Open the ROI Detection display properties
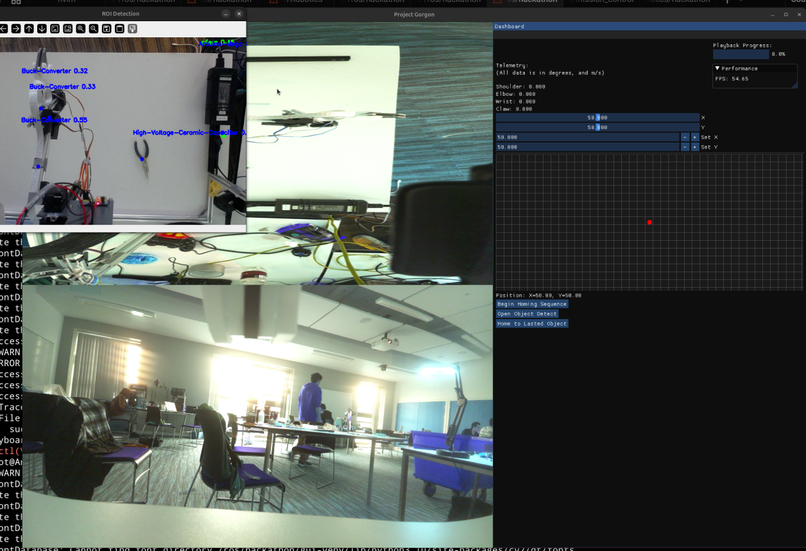 (132, 29)
